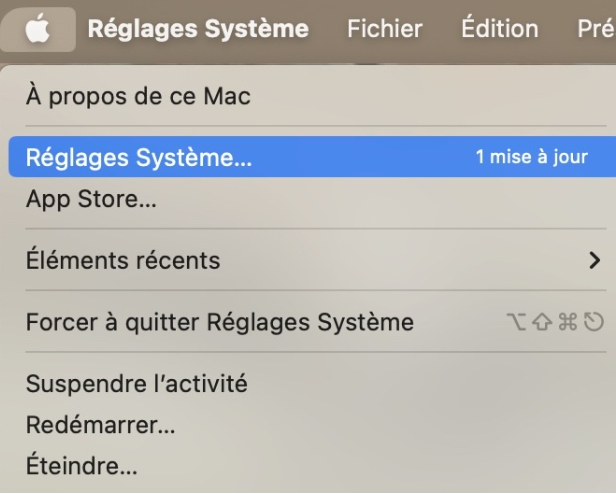The width and height of the screenshot is (616, 494).
Task: Show recent items using the right arrow
Action: pyautogui.click(x=596, y=261)
